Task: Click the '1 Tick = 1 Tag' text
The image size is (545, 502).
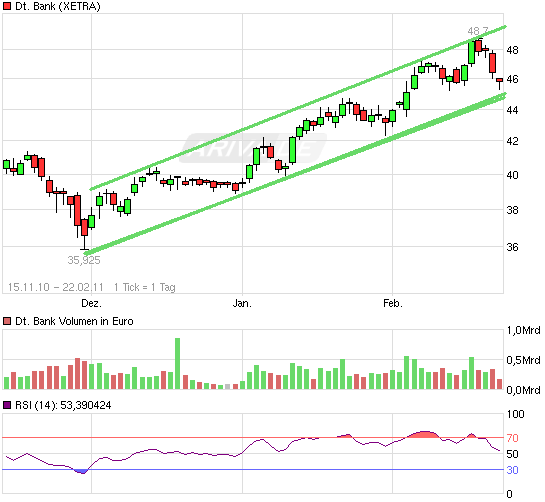Action: click(145, 287)
